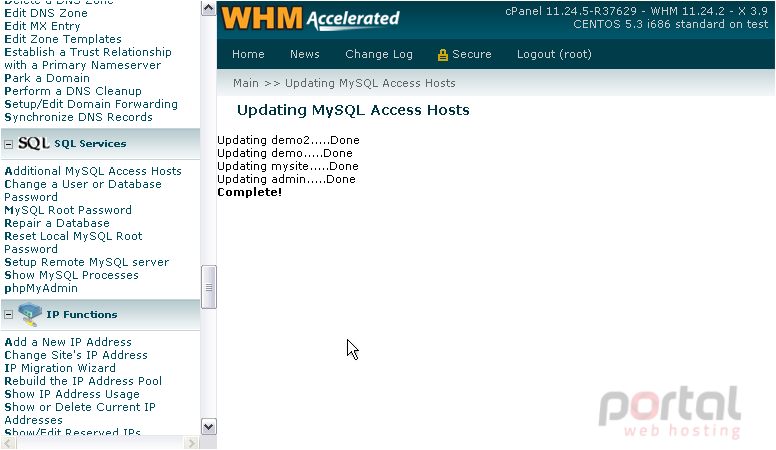Viewport: 776px width, 450px height.
Task: Open MySQL Root Password
Action: tap(68, 210)
